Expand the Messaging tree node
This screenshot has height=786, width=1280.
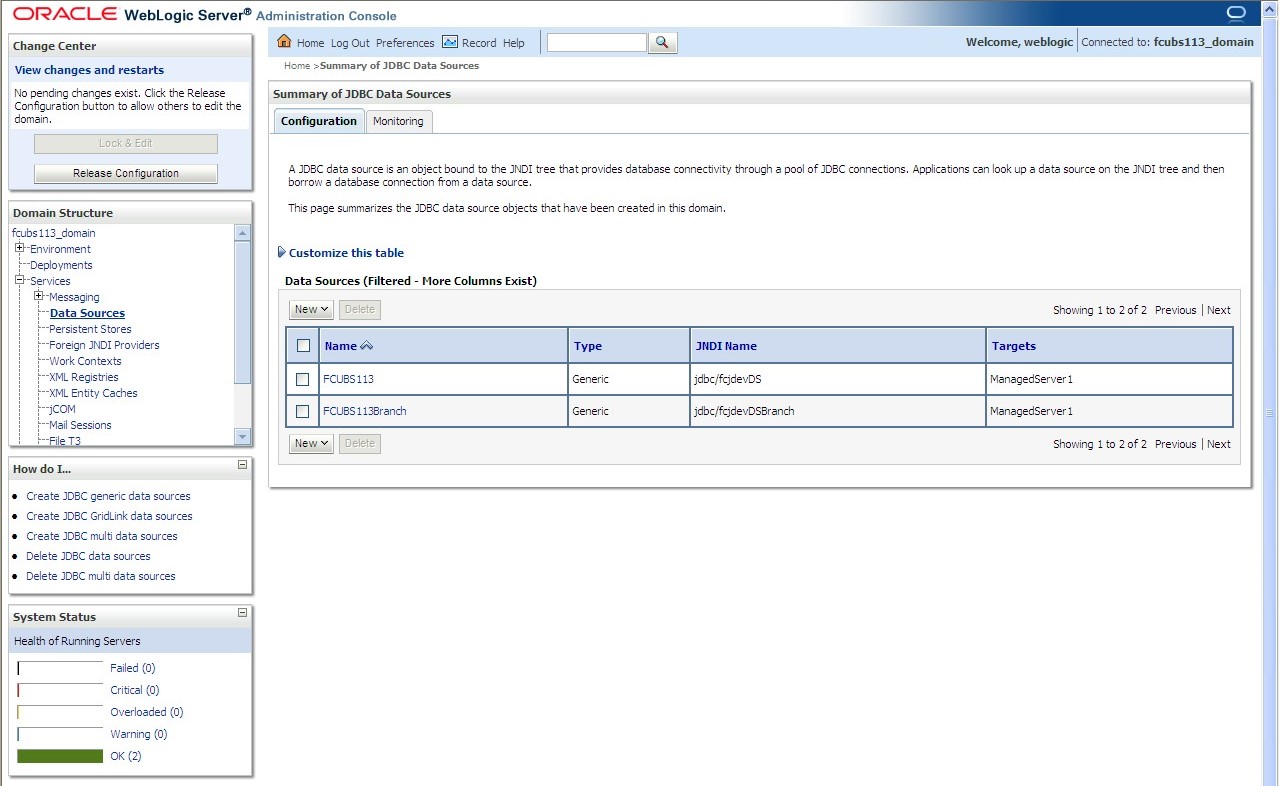38,296
